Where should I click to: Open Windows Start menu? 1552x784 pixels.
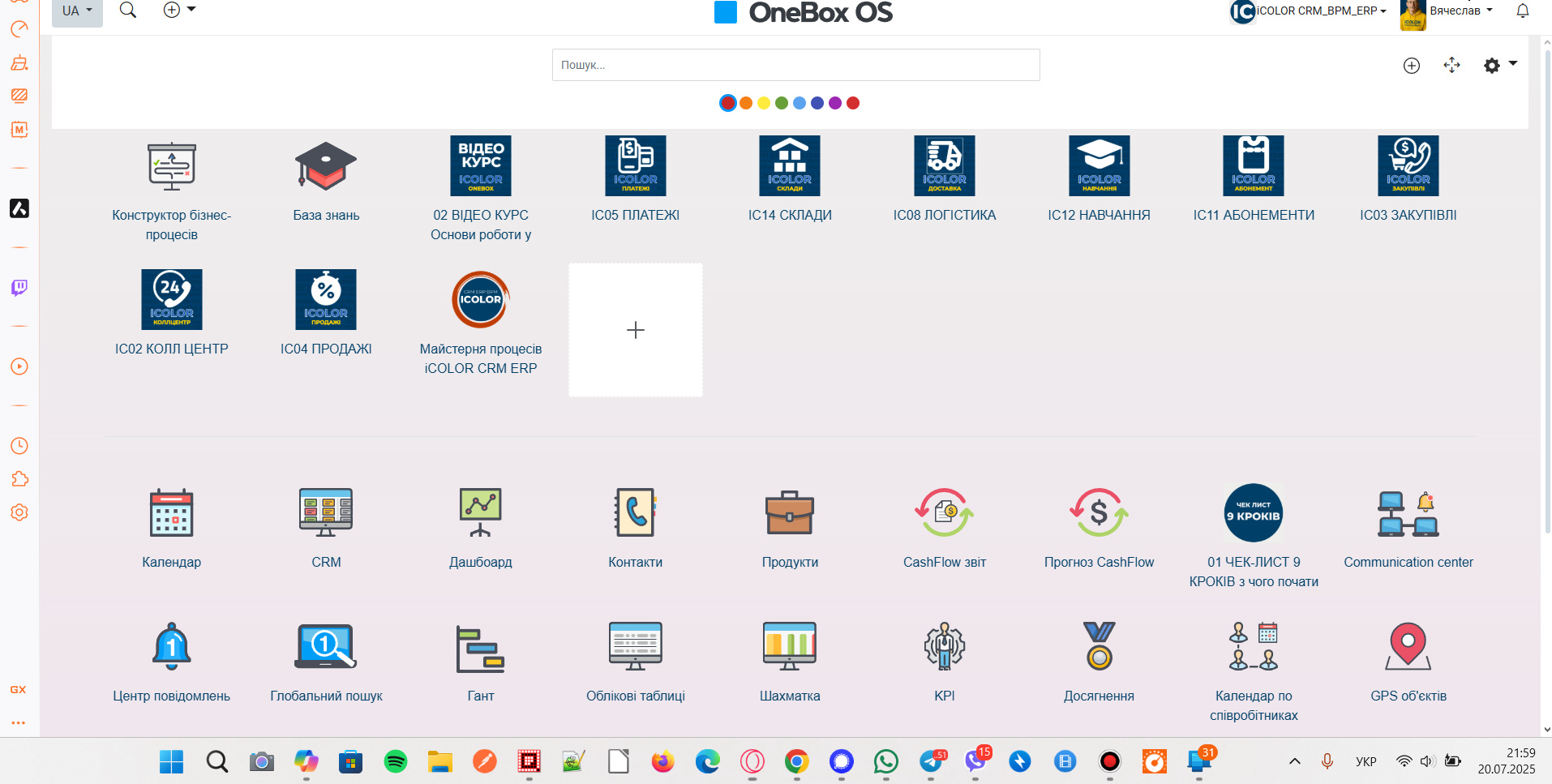click(172, 761)
